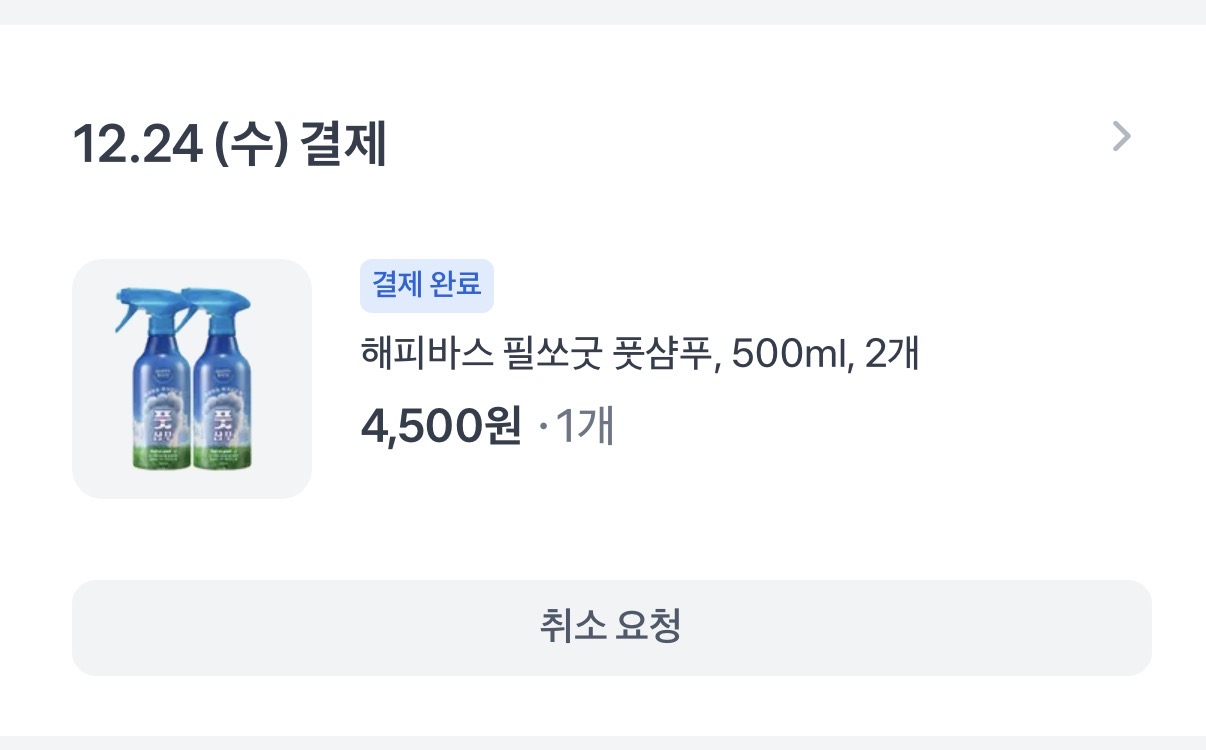The image size is (1206, 750).
Task: Tap the 취소 요청 button
Action: coord(612,627)
